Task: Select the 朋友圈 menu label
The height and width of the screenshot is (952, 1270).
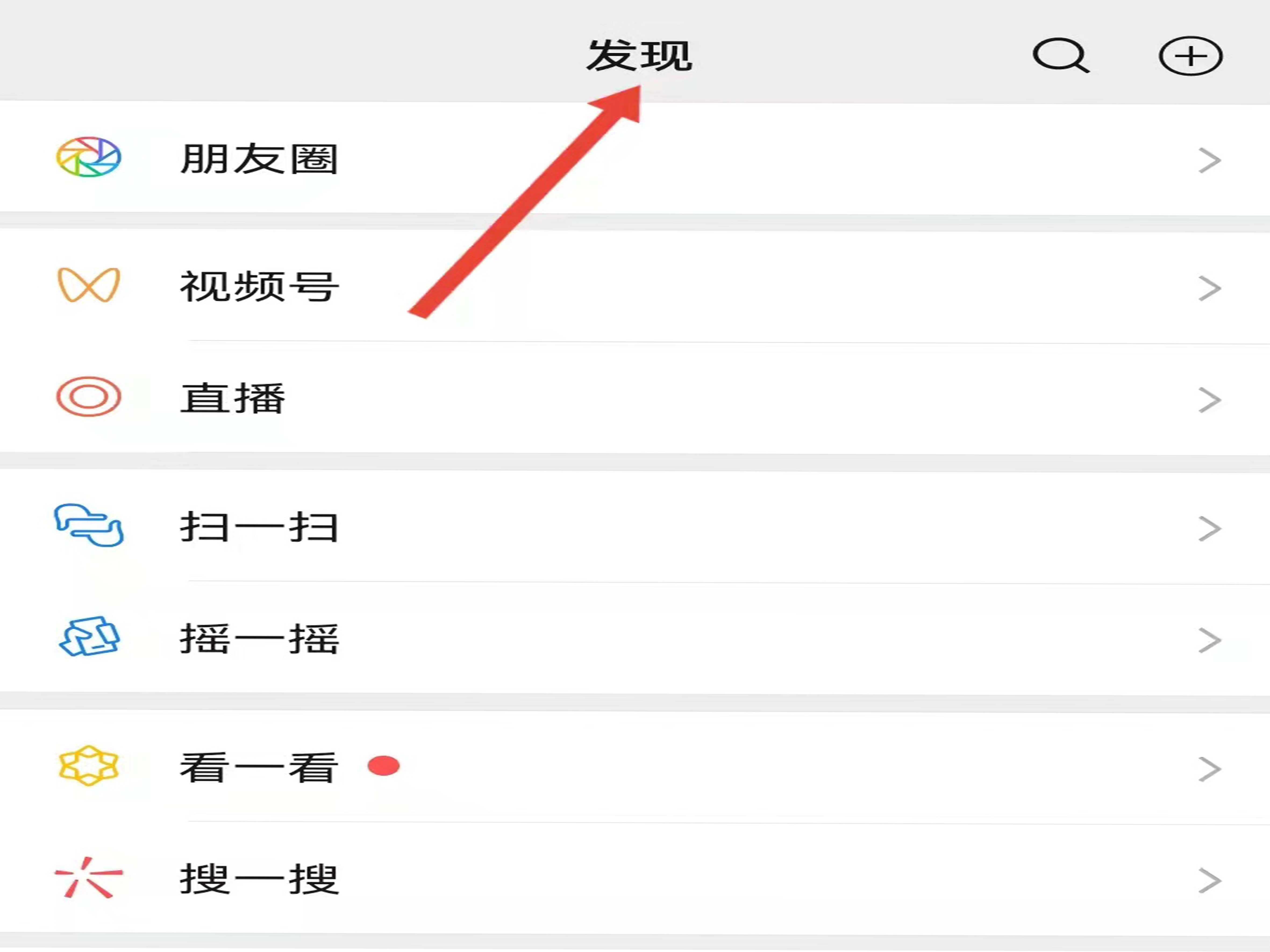Action: tap(259, 159)
